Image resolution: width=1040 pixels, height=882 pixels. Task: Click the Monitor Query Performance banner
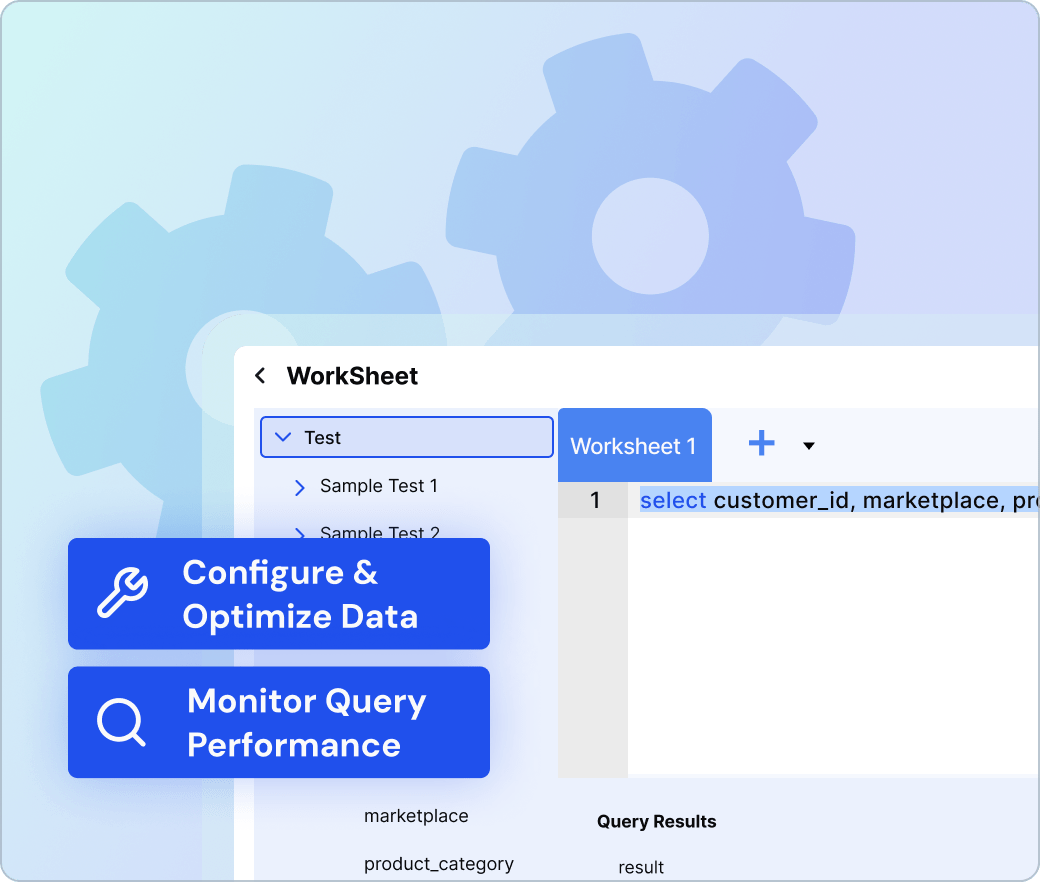[279, 722]
